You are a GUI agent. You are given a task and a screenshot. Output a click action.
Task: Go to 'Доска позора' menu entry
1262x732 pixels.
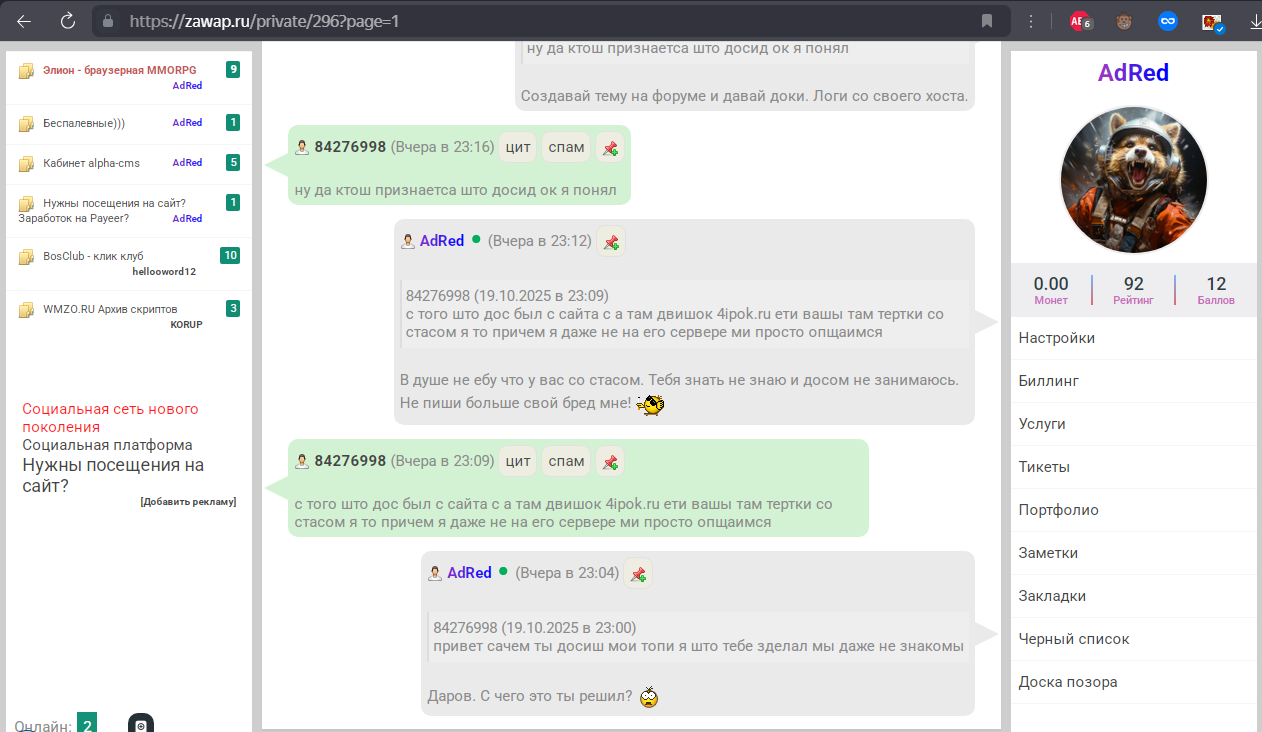click(1067, 682)
